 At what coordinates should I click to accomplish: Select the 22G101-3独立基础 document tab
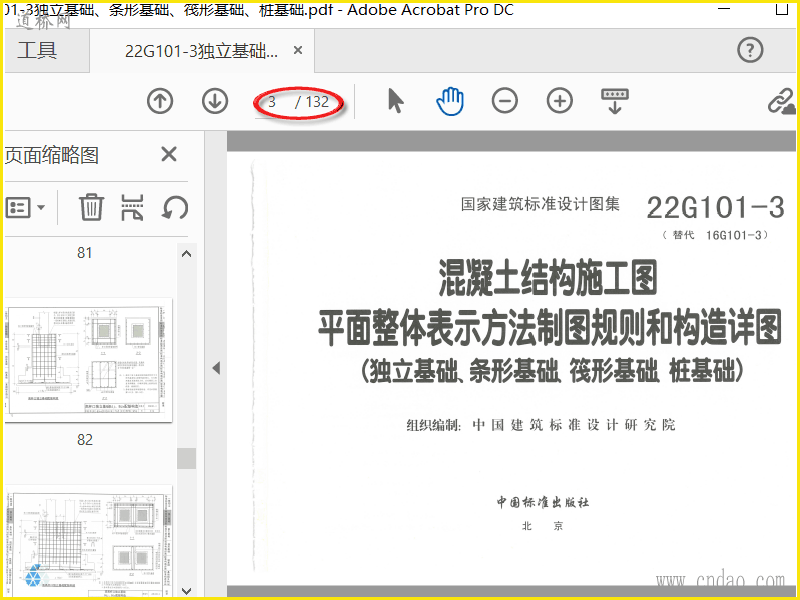tap(201, 51)
